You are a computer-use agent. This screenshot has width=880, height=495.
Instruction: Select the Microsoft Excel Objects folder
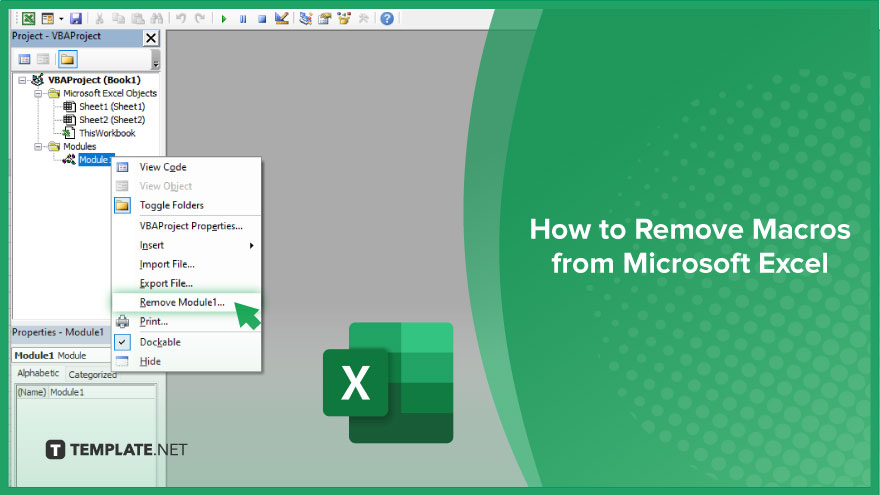coord(109,93)
